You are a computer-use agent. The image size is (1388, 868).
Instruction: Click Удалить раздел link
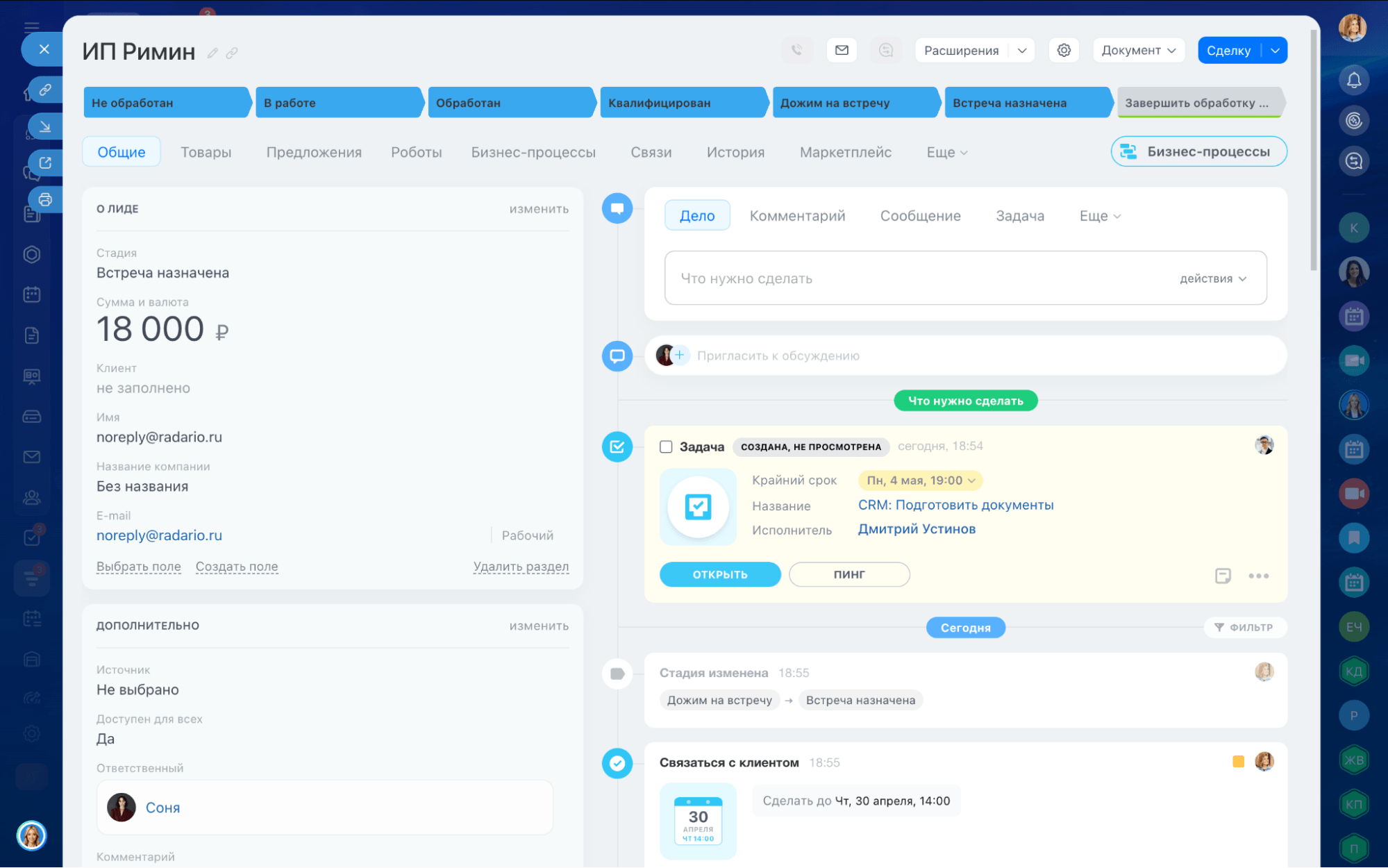[x=521, y=567]
